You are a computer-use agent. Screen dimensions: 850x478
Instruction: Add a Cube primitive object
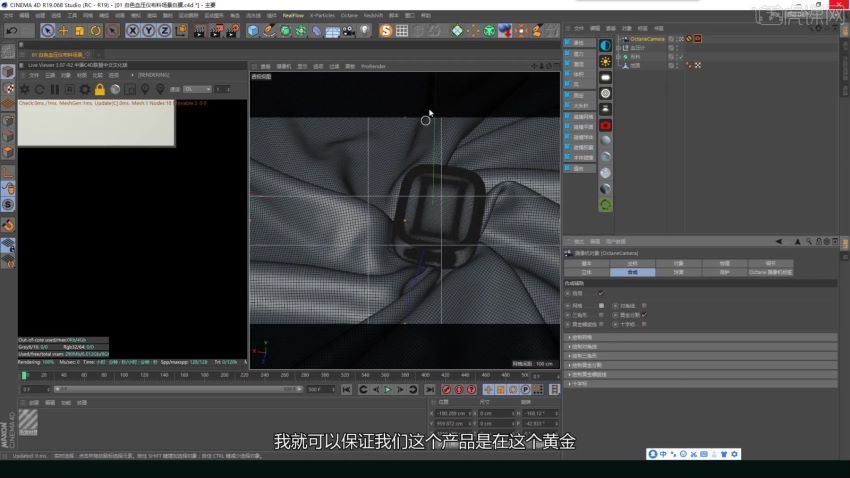point(253,31)
